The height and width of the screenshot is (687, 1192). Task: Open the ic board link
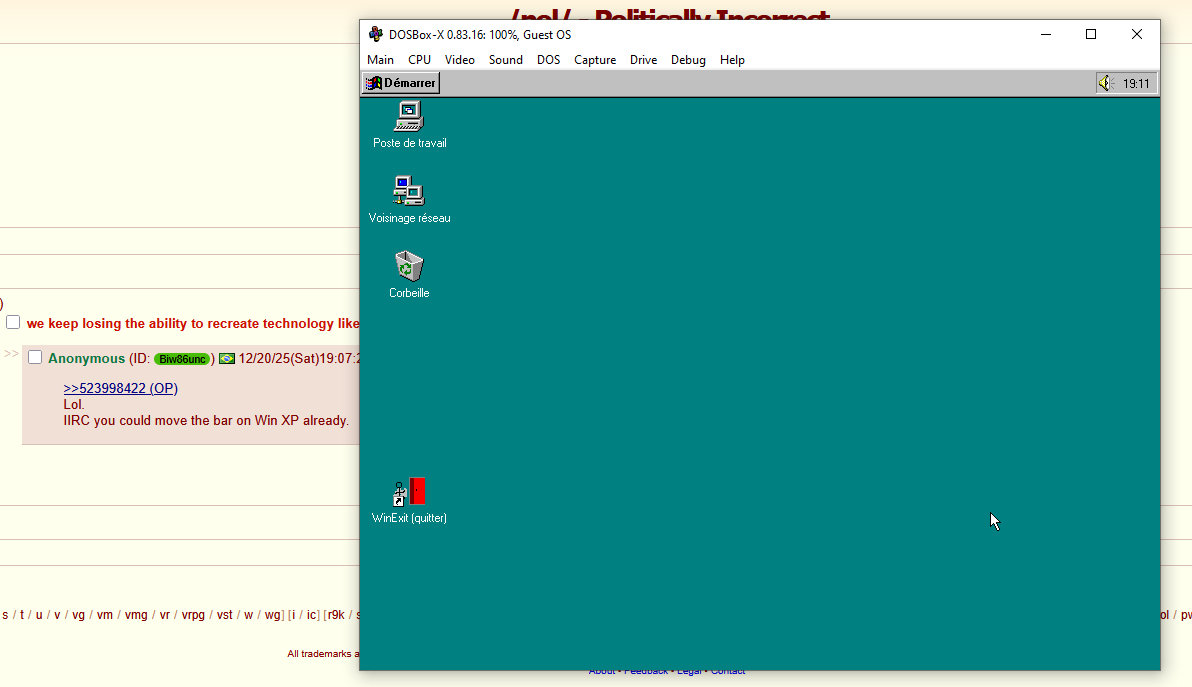click(x=311, y=615)
